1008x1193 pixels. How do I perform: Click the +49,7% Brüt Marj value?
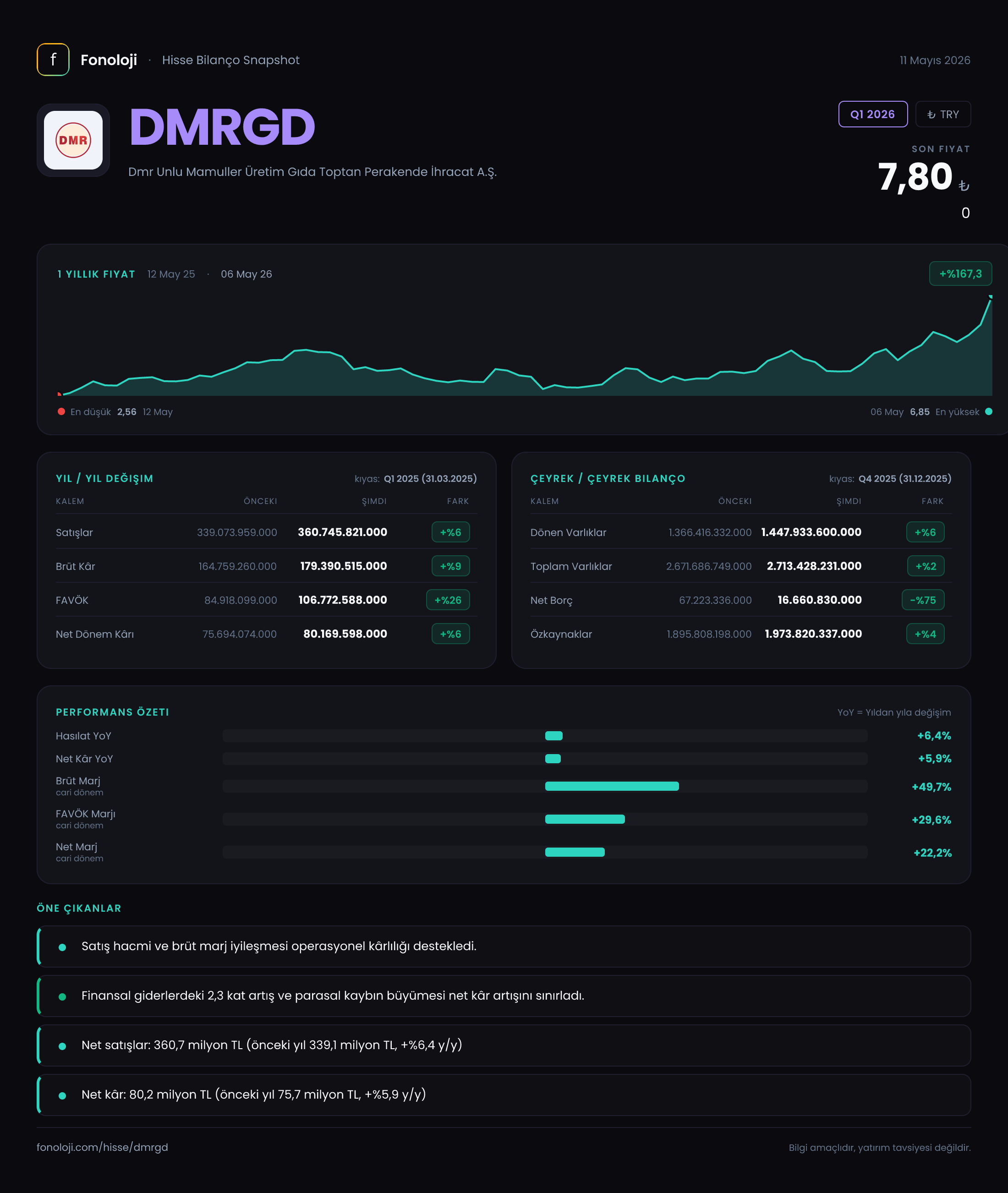pyautogui.click(x=931, y=787)
